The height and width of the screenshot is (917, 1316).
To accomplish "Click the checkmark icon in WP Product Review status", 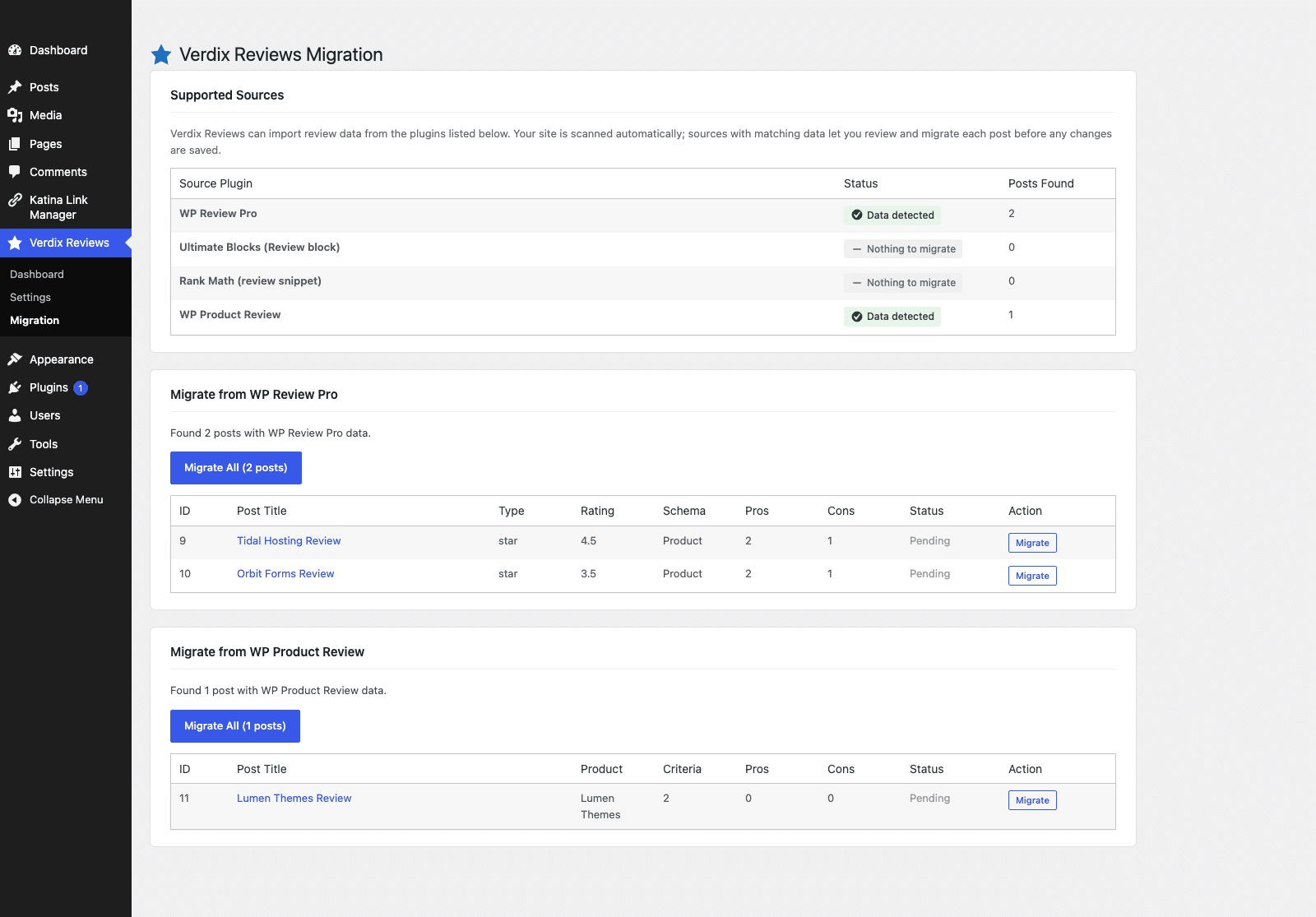I will [x=857, y=317].
